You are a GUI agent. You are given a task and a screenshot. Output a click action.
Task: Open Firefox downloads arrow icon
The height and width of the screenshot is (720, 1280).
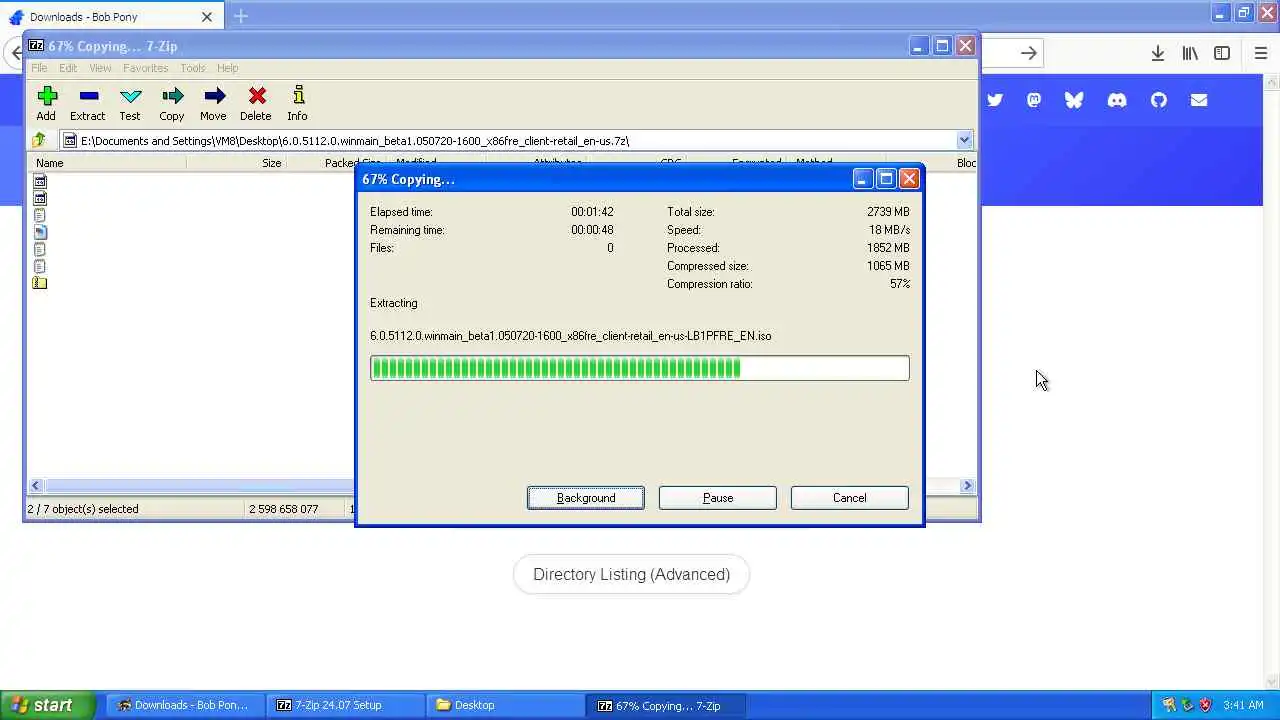(x=1157, y=53)
